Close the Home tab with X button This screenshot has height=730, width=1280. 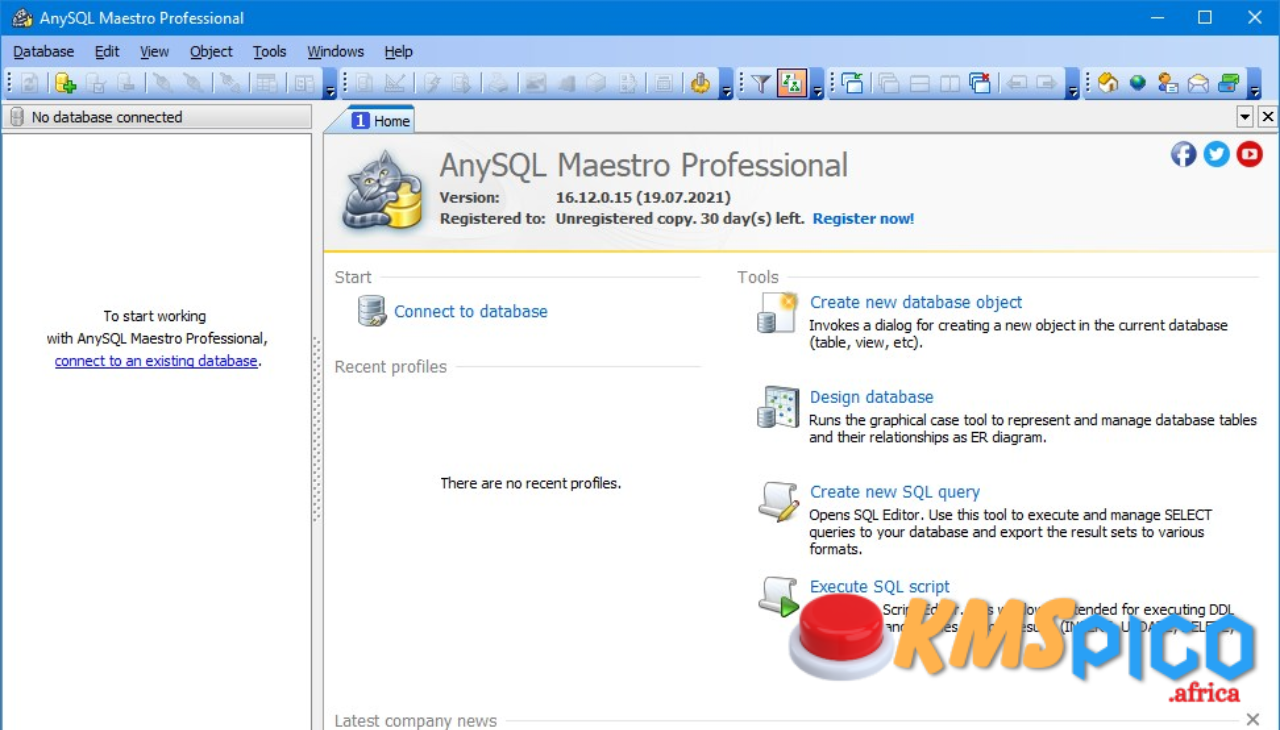coord(1267,117)
